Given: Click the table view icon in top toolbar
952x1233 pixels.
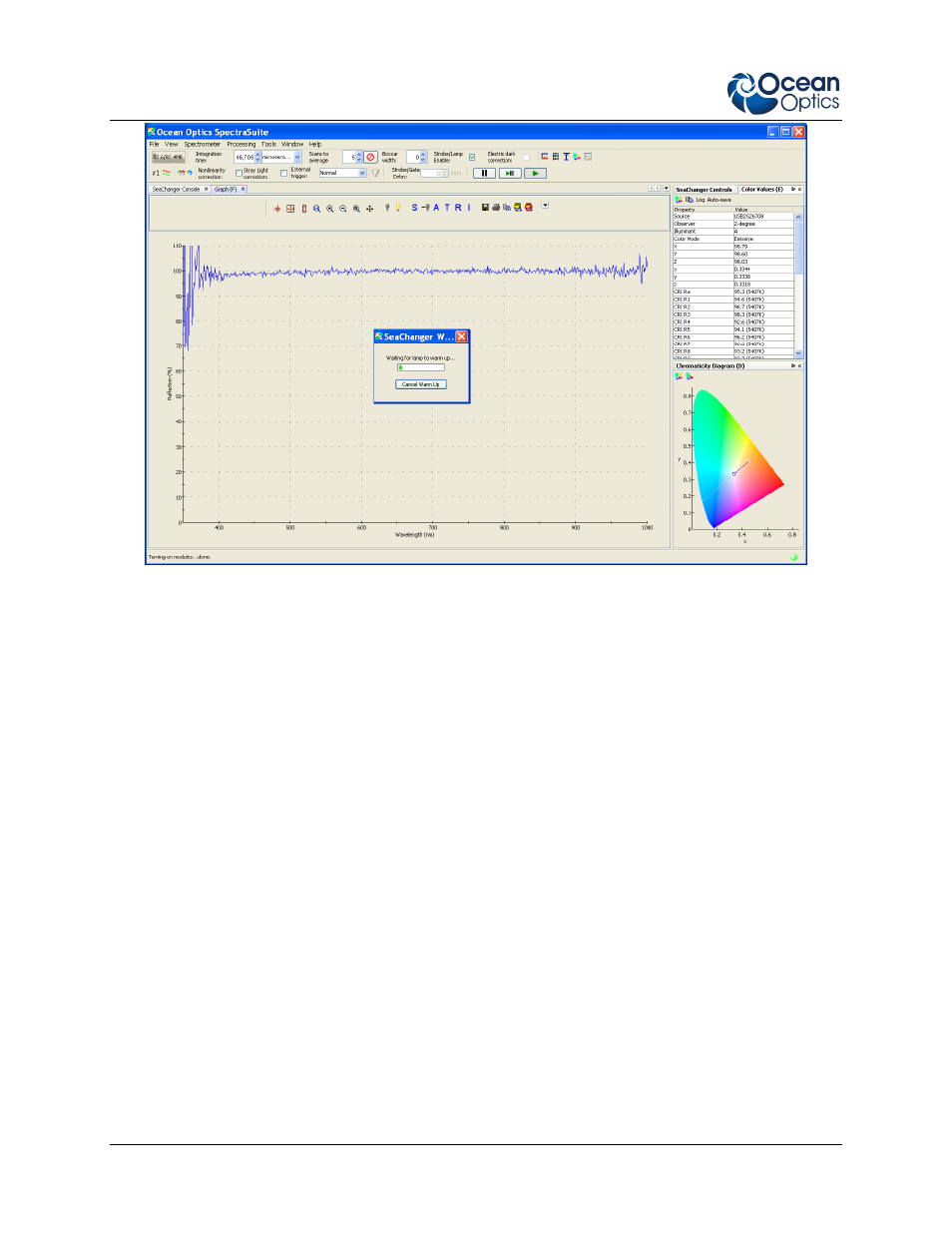Looking at the screenshot, I should coord(556,157).
